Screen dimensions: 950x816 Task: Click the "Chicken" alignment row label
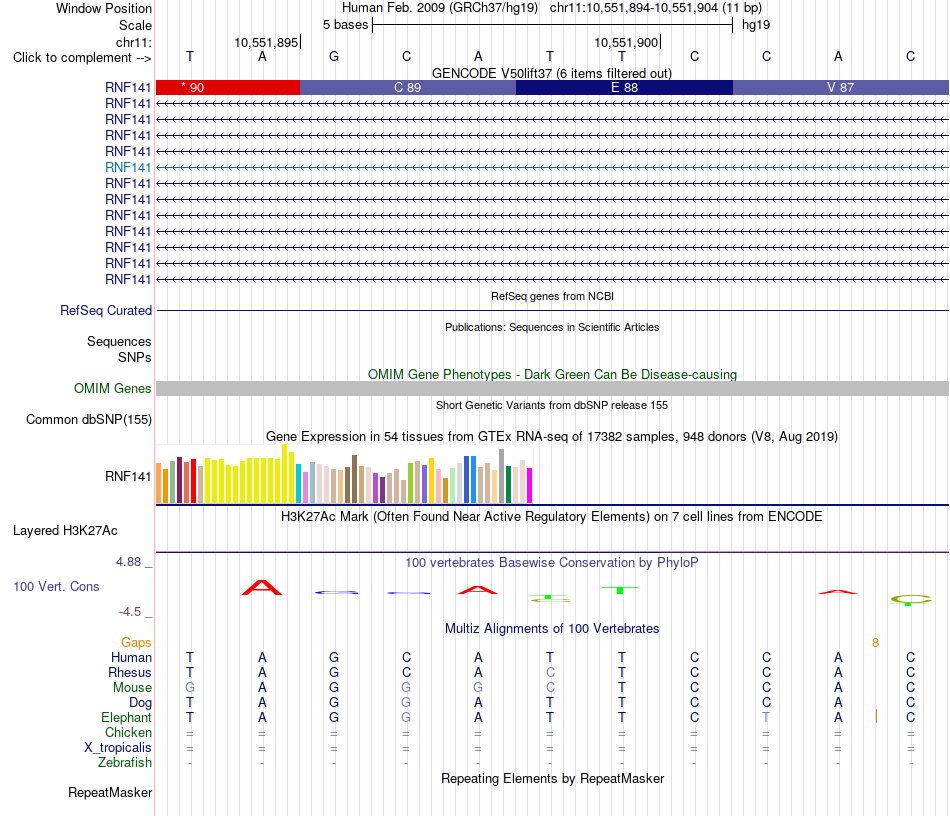[128, 732]
